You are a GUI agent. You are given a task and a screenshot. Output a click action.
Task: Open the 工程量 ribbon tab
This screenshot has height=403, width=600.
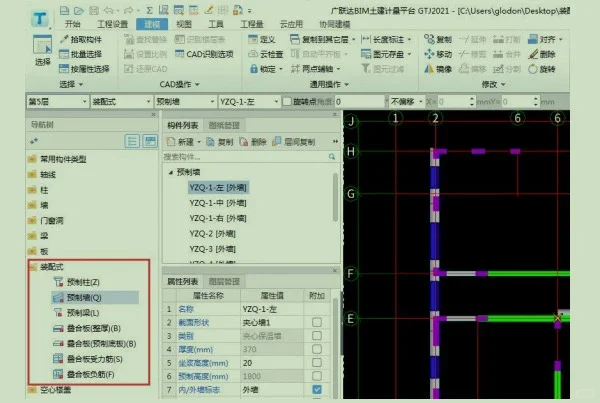click(251, 24)
